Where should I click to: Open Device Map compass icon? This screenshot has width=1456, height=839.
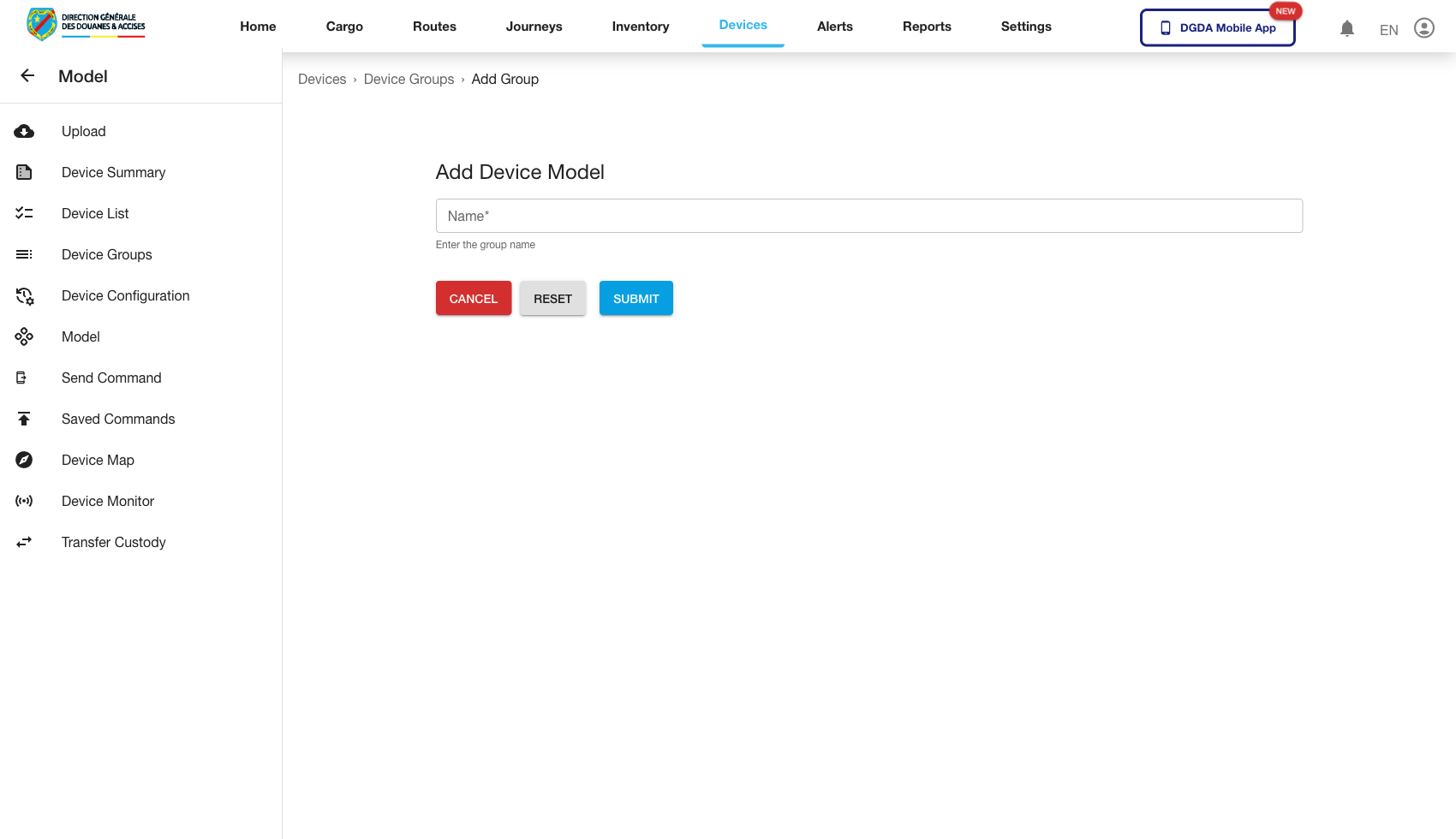pyautogui.click(x=24, y=460)
